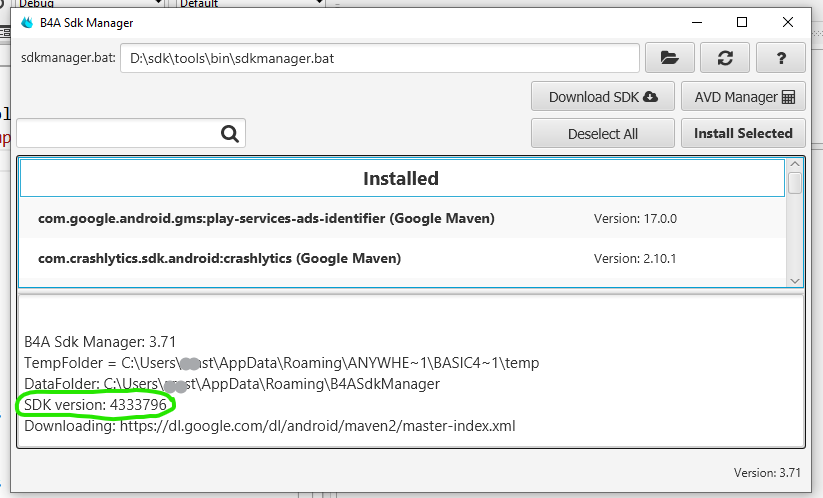Open the AVD Manager
This screenshot has height=498, width=823.
pos(743,97)
